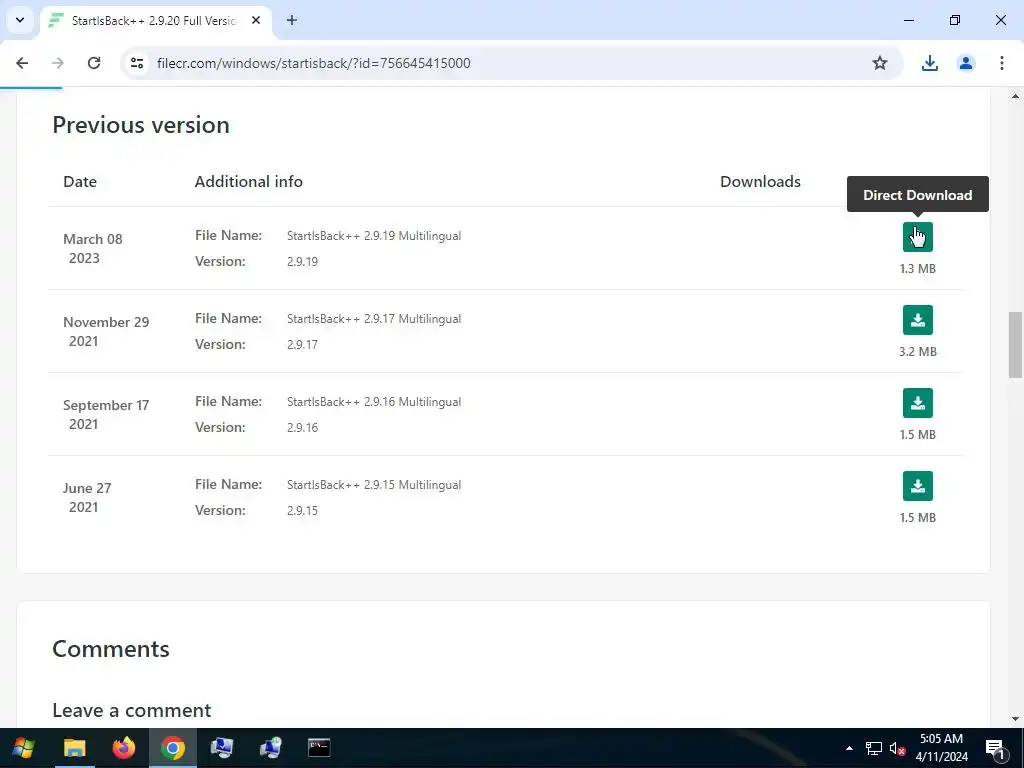
Task: Click the "1.3 MB" file size
Action: tap(918, 268)
